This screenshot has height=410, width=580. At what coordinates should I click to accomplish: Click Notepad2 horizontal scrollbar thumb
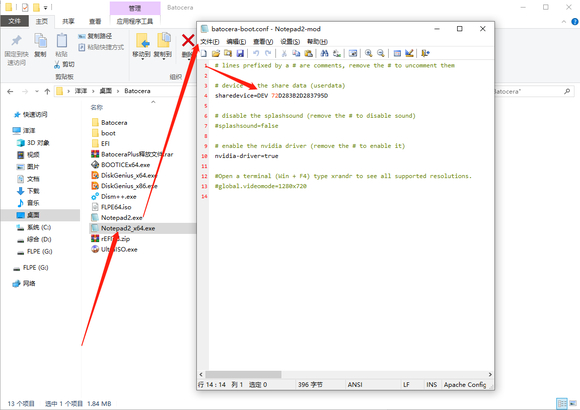(x=243, y=374)
